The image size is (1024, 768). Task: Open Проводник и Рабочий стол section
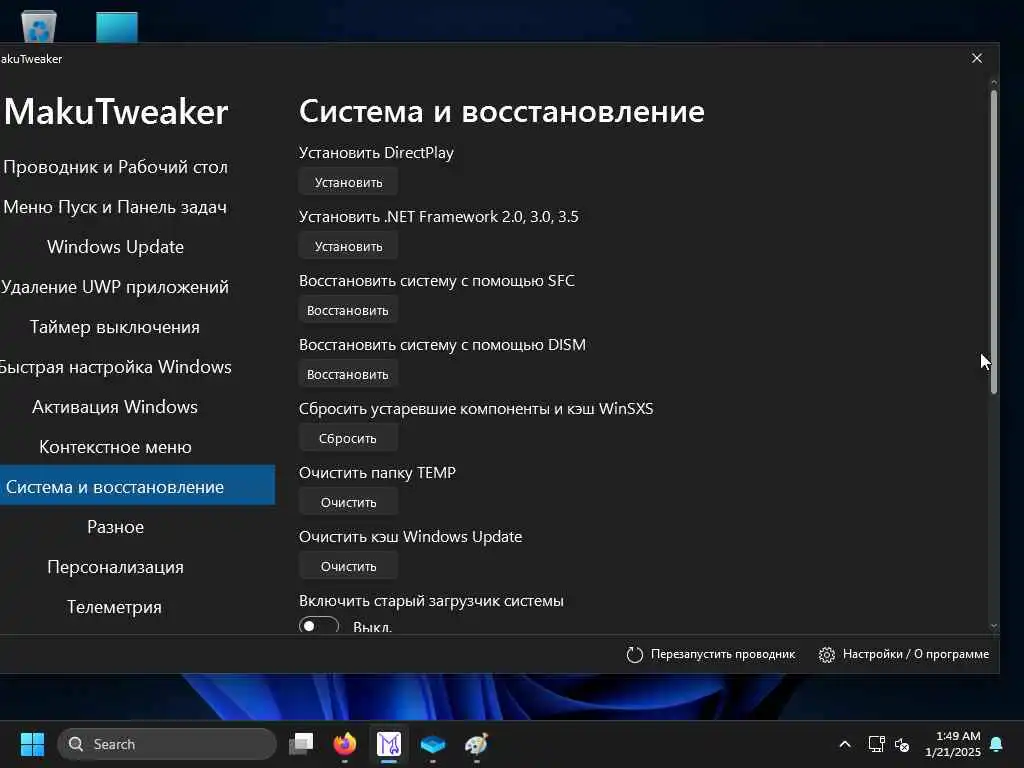pyautogui.click(x=116, y=167)
